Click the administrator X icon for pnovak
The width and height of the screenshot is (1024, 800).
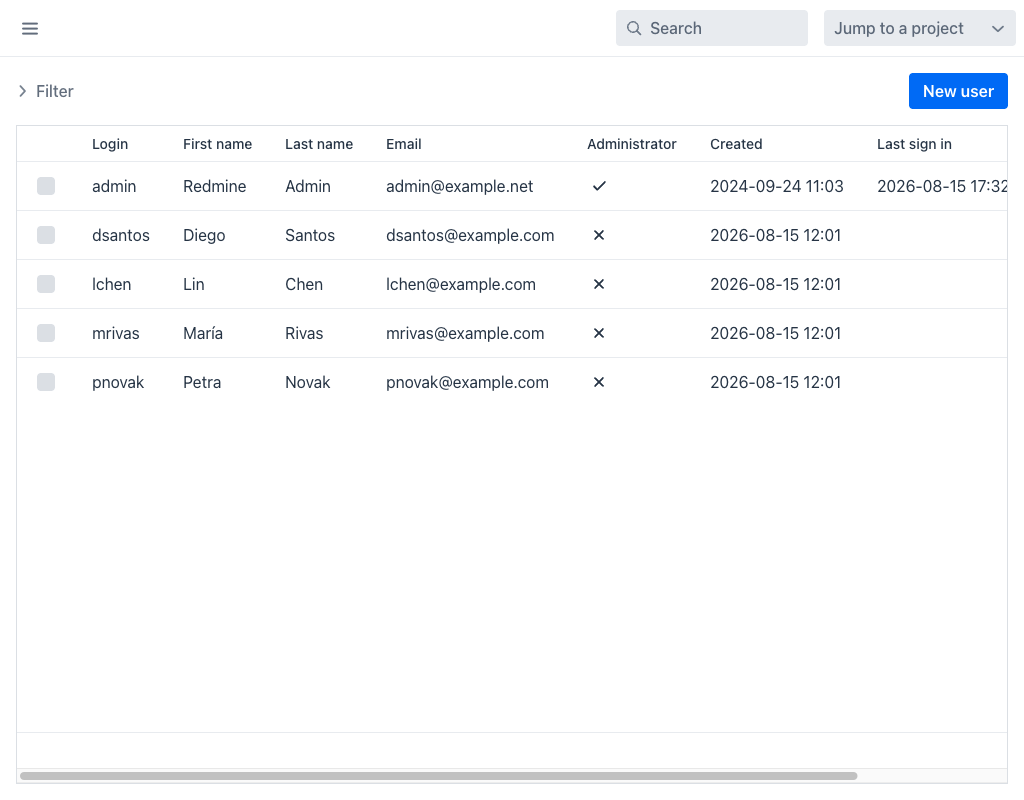click(x=598, y=382)
